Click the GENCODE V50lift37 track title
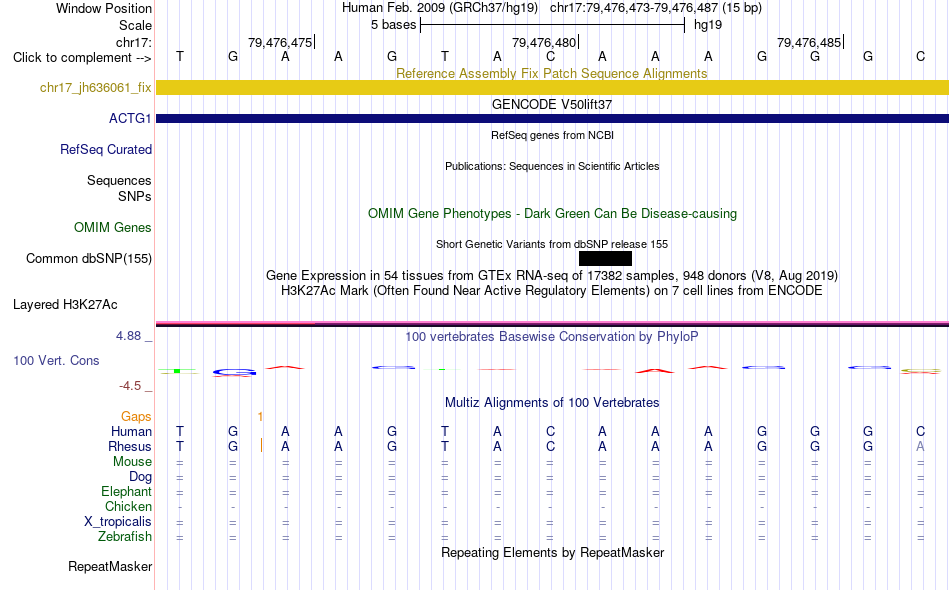 [551, 104]
